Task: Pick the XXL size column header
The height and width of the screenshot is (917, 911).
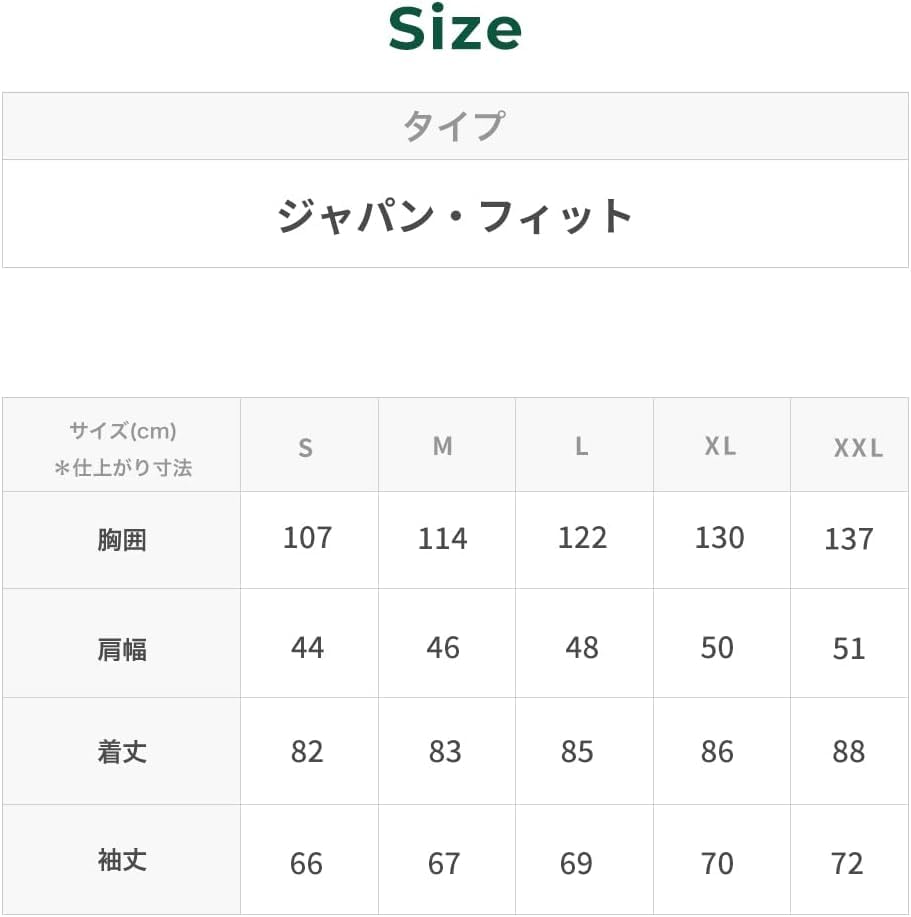Action: tap(858, 448)
